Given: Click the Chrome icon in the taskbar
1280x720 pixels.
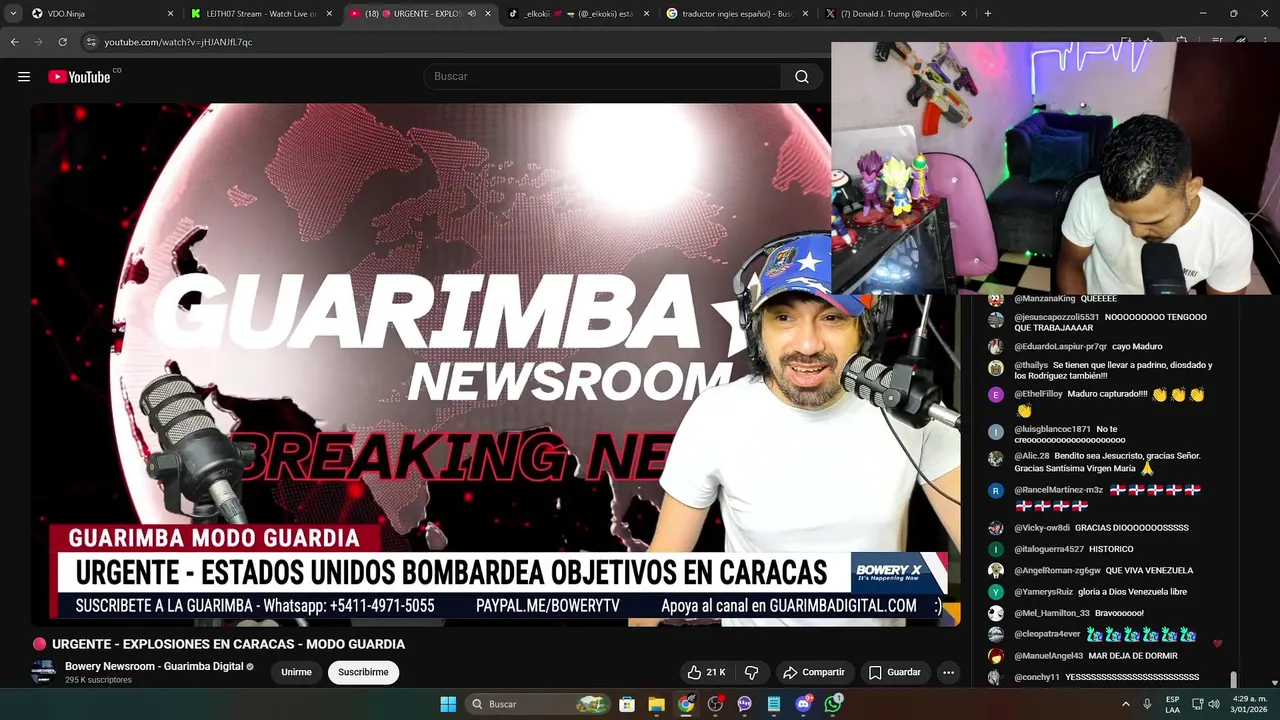Looking at the screenshot, I should click(x=685, y=704).
